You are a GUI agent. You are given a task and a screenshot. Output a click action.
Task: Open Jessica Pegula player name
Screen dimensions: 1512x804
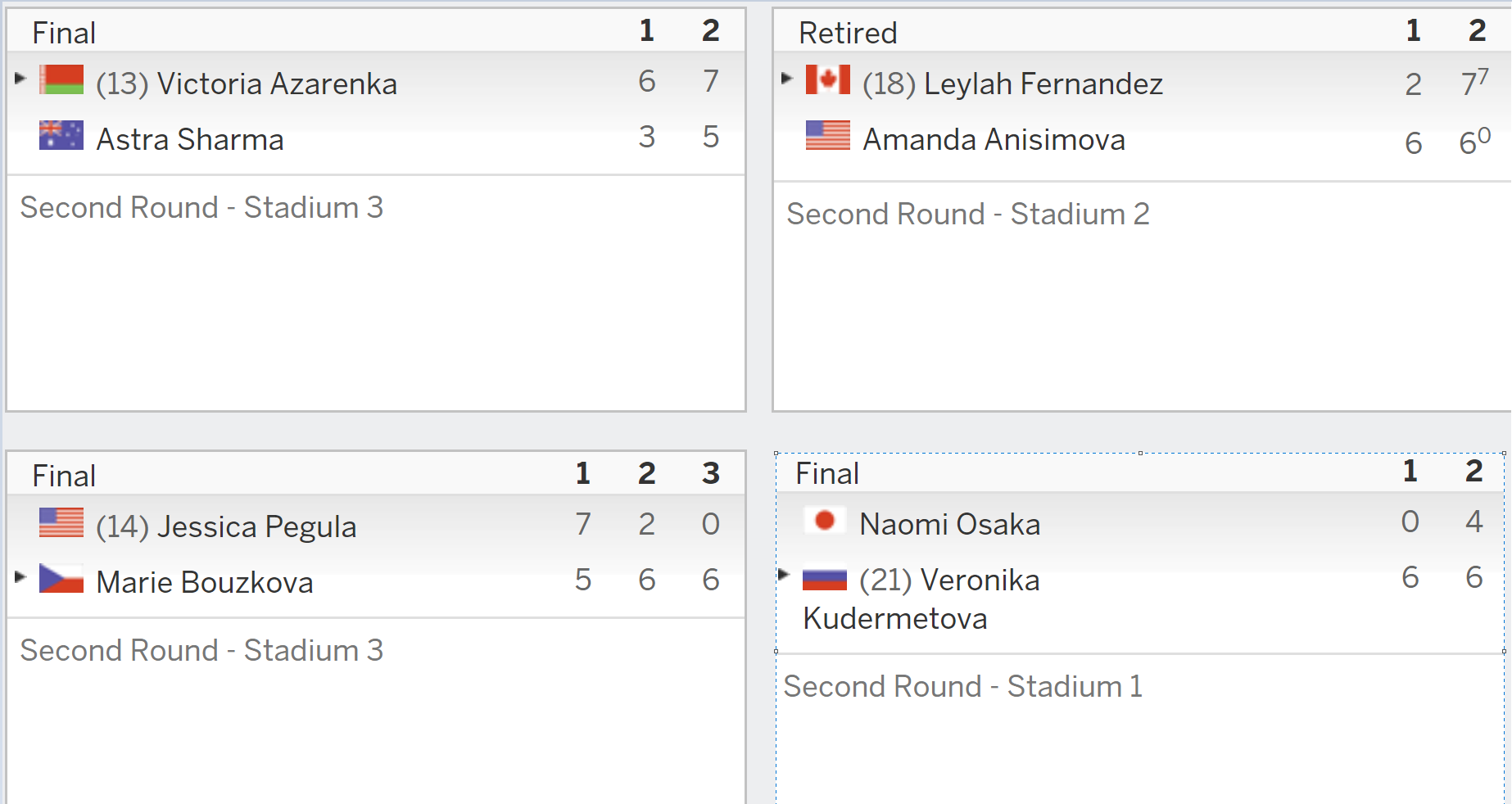point(257,527)
